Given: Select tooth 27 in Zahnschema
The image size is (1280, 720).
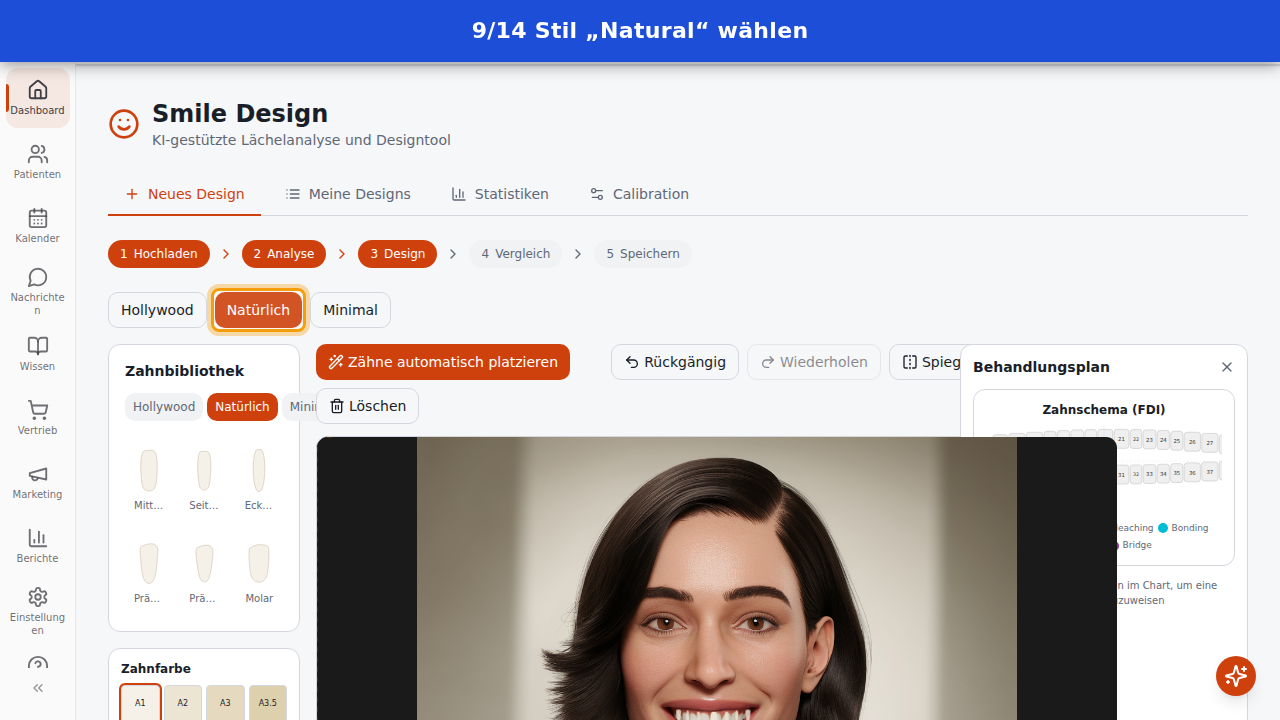Looking at the screenshot, I should pyautogui.click(x=1210, y=443).
